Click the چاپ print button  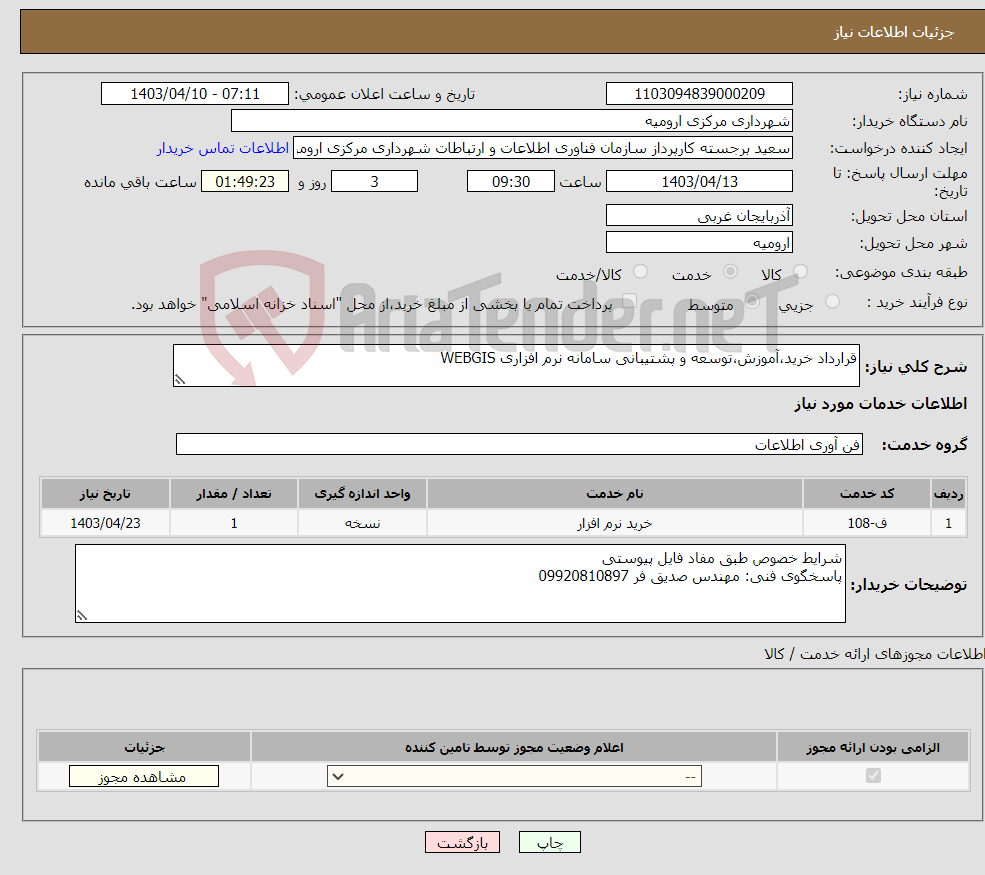[x=550, y=842]
